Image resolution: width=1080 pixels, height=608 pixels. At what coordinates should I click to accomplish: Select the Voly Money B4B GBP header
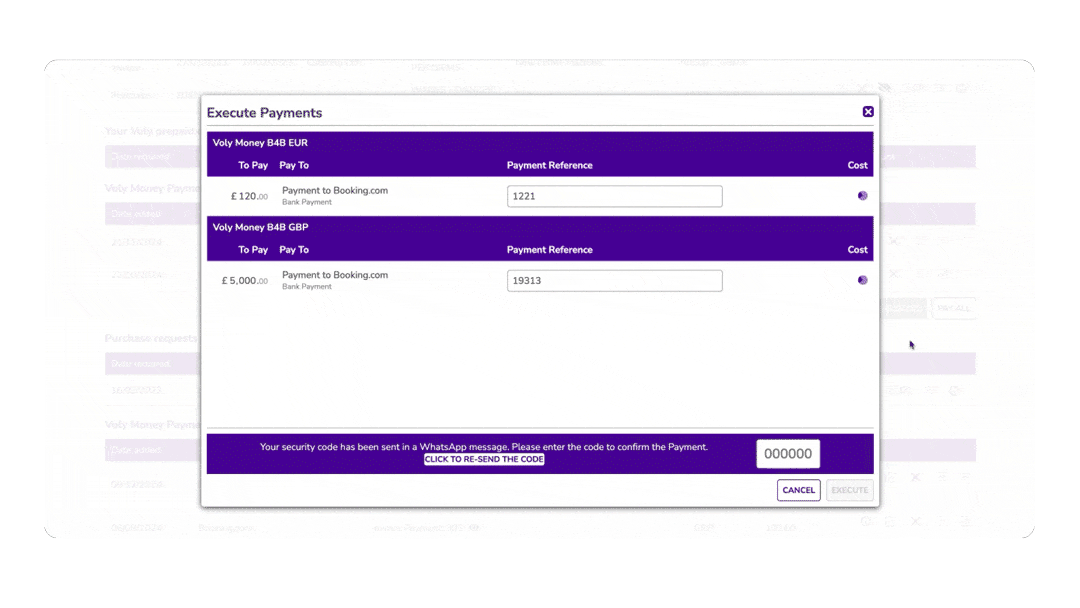tap(260, 227)
